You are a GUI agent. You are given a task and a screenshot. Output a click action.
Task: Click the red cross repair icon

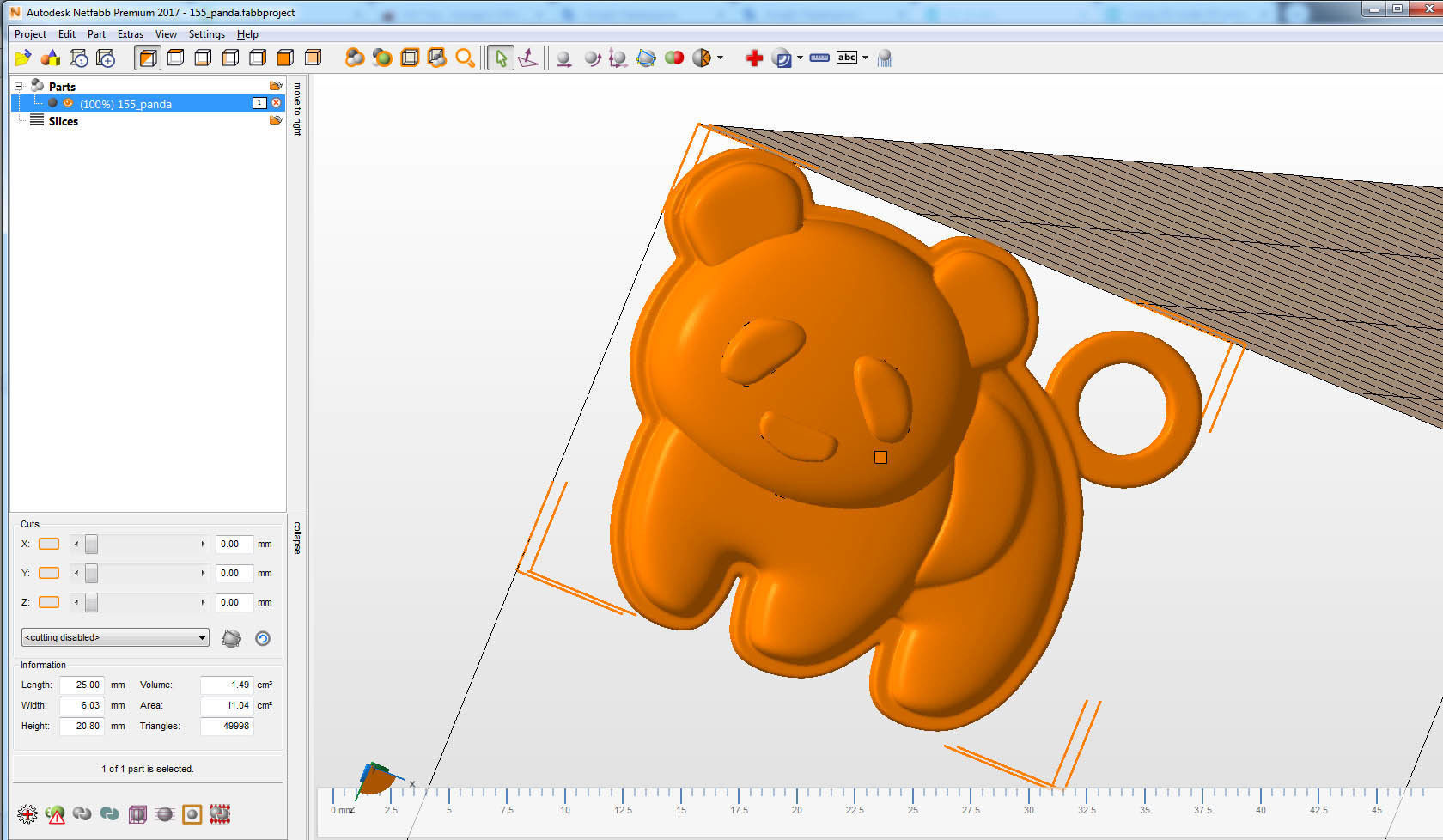[754, 58]
